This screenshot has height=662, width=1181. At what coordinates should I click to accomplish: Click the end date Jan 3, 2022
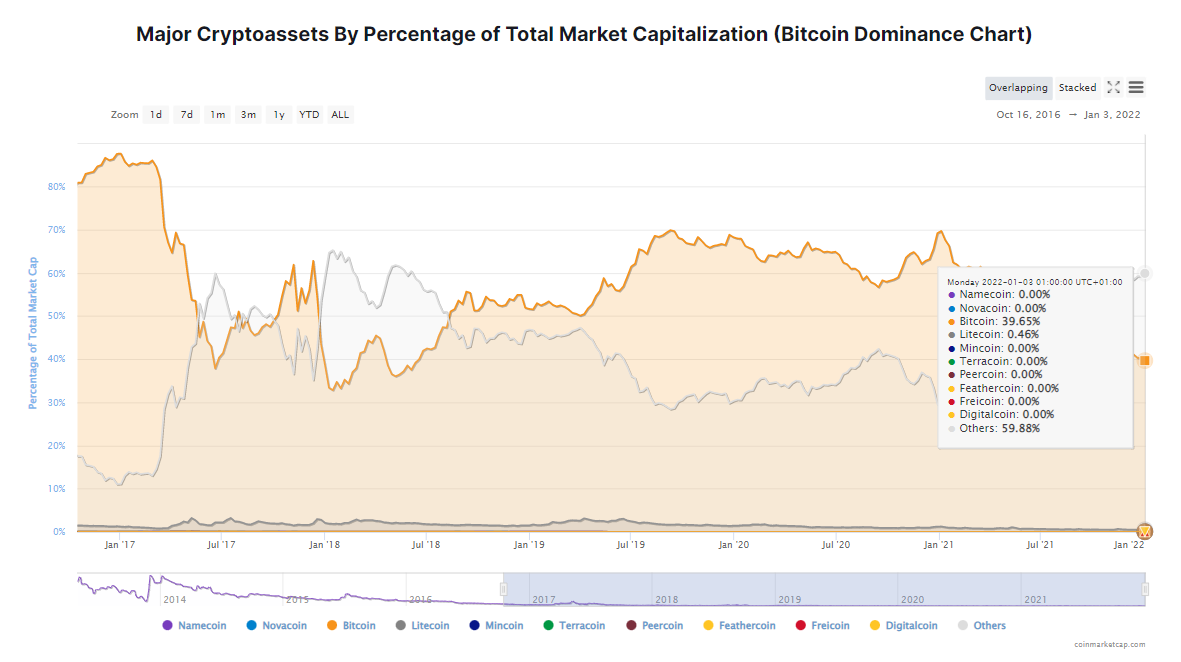coord(1112,115)
